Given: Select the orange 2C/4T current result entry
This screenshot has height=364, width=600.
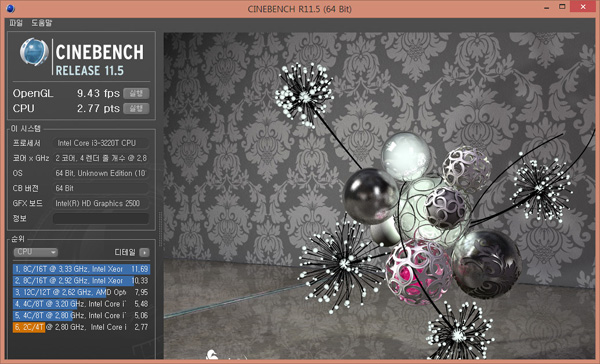Looking at the screenshot, I should (x=81, y=327).
